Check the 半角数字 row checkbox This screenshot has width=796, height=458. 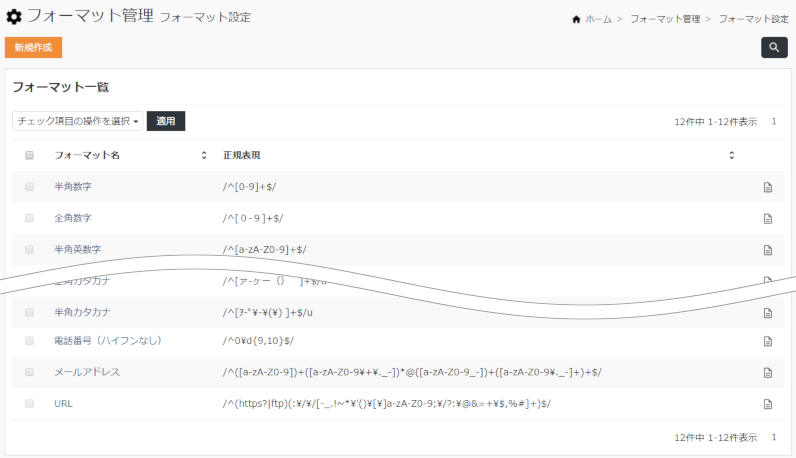(29, 187)
